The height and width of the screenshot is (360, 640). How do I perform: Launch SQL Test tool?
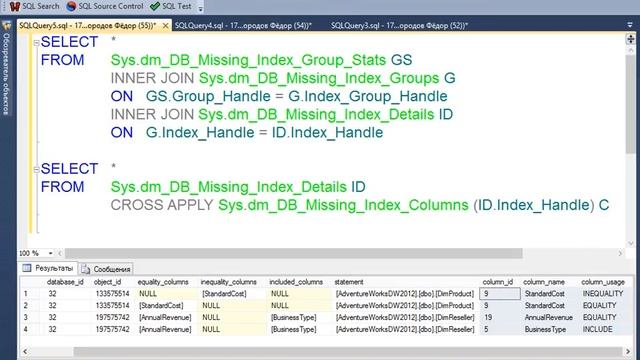[x=171, y=6]
